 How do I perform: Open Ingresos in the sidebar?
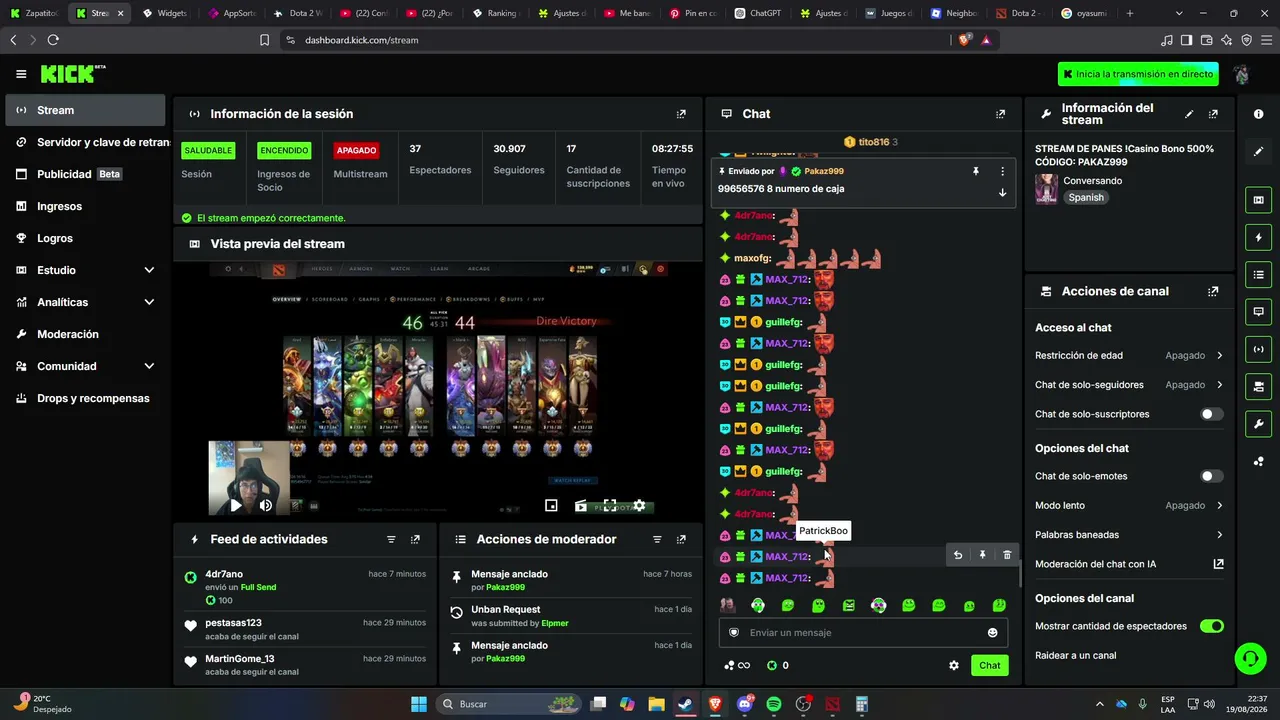86,206
